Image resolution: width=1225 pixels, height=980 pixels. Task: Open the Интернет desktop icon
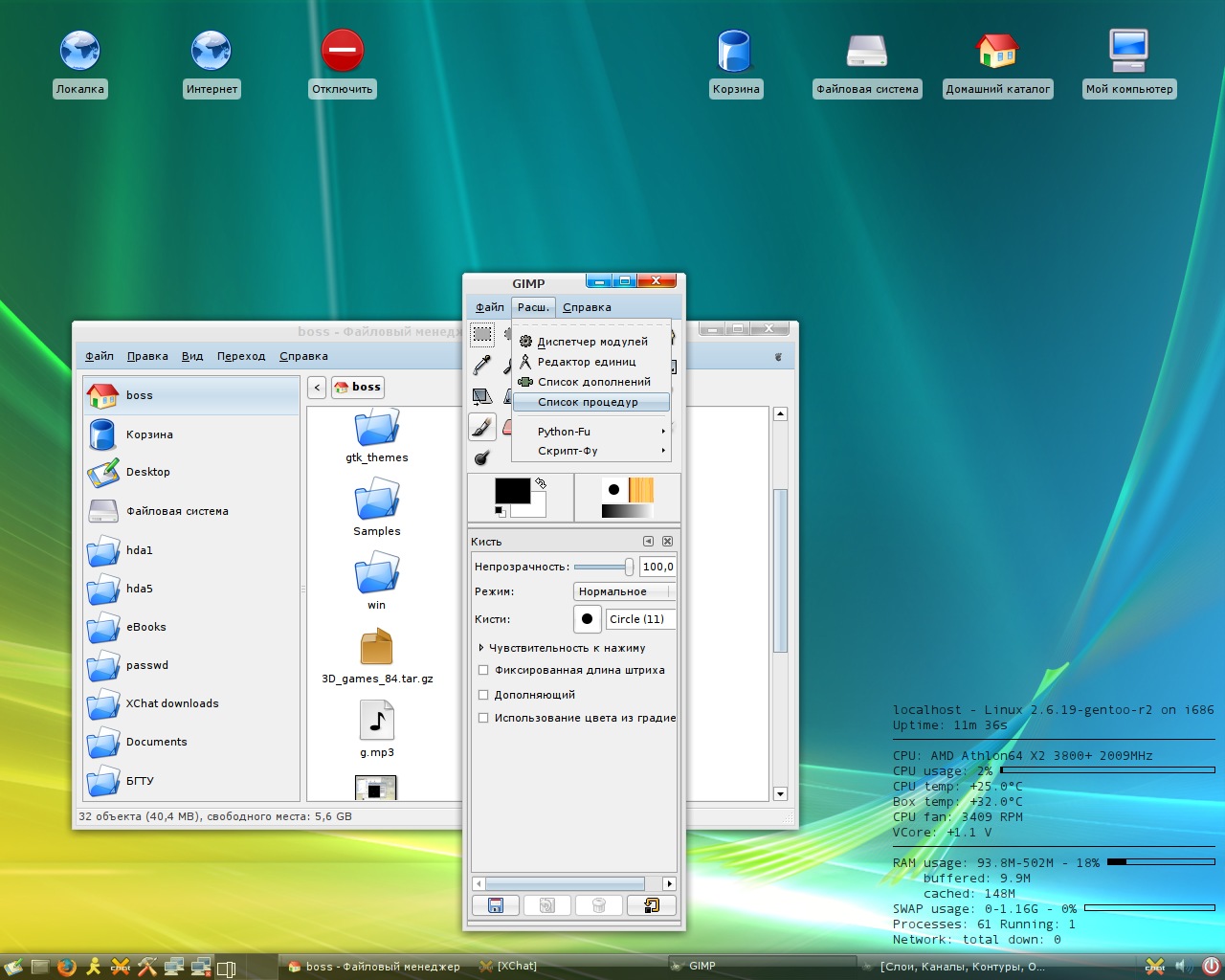[x=212, y=63]
